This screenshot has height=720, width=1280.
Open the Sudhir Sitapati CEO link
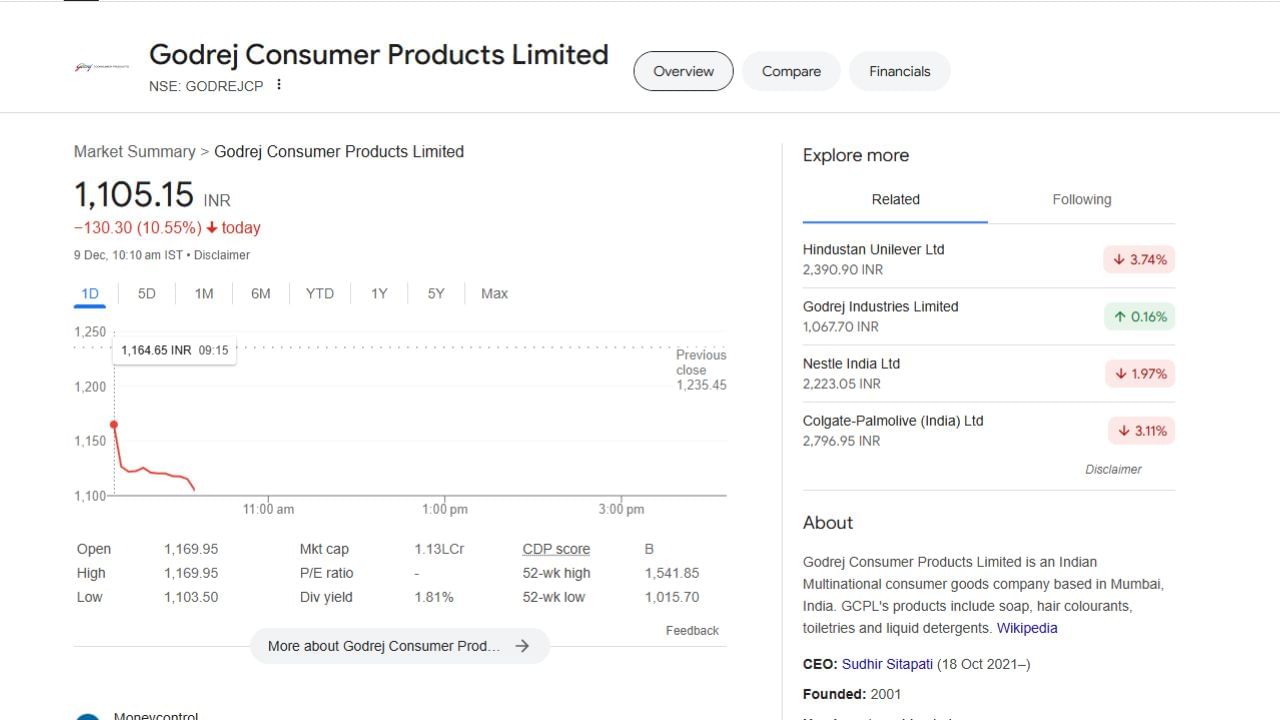coord(887,664)
